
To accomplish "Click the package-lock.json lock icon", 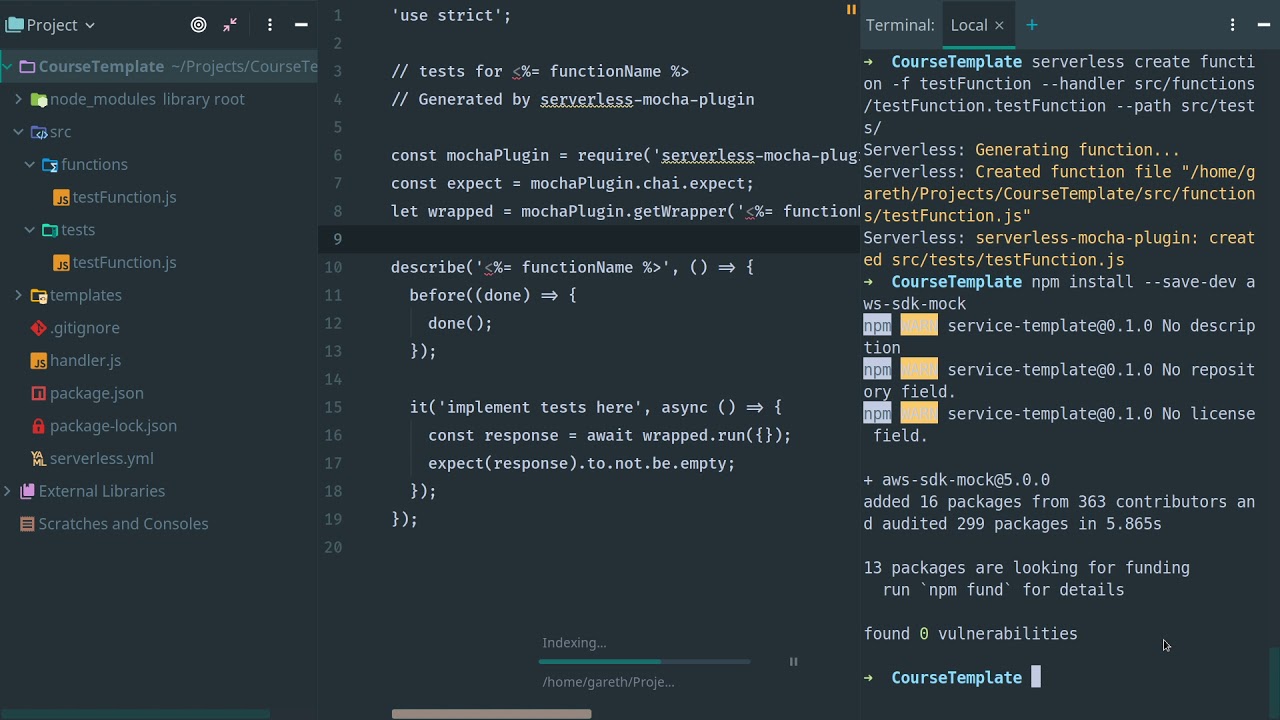I will (38, 426).
